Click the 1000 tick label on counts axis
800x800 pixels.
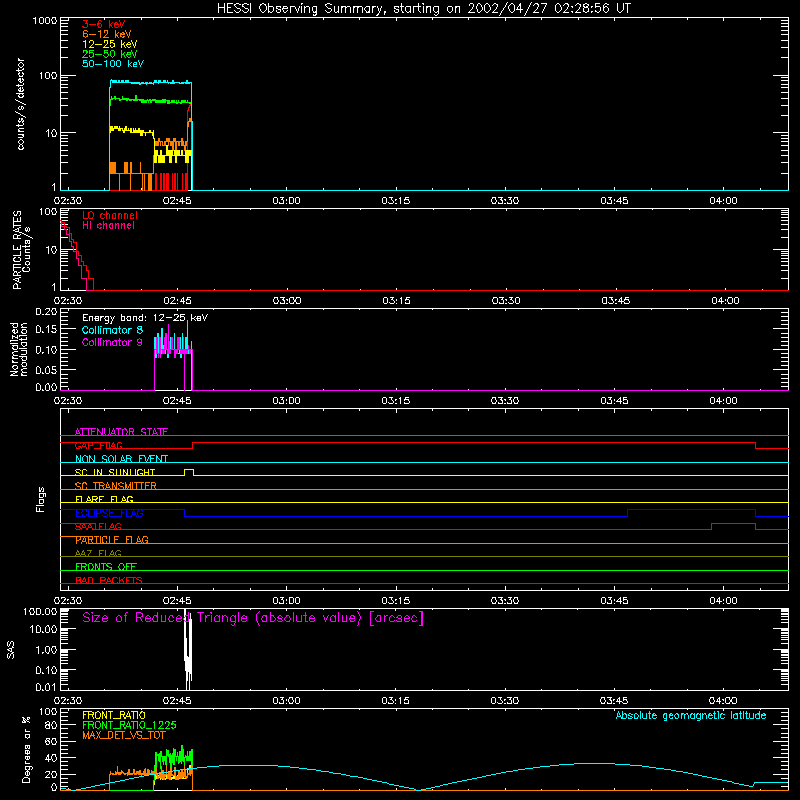45,21
